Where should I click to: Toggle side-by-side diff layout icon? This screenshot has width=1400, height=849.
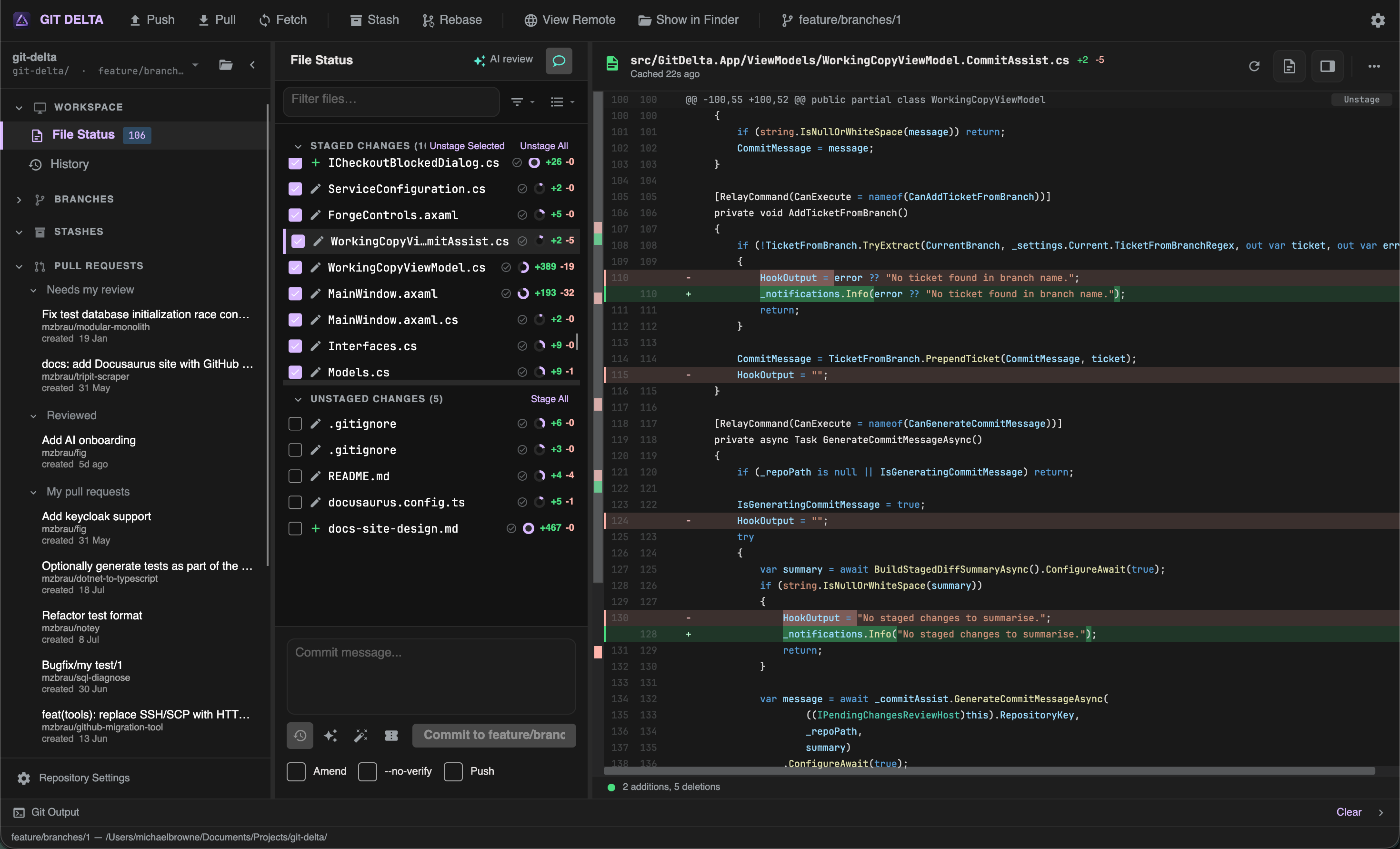click(x=1327, y=66)
